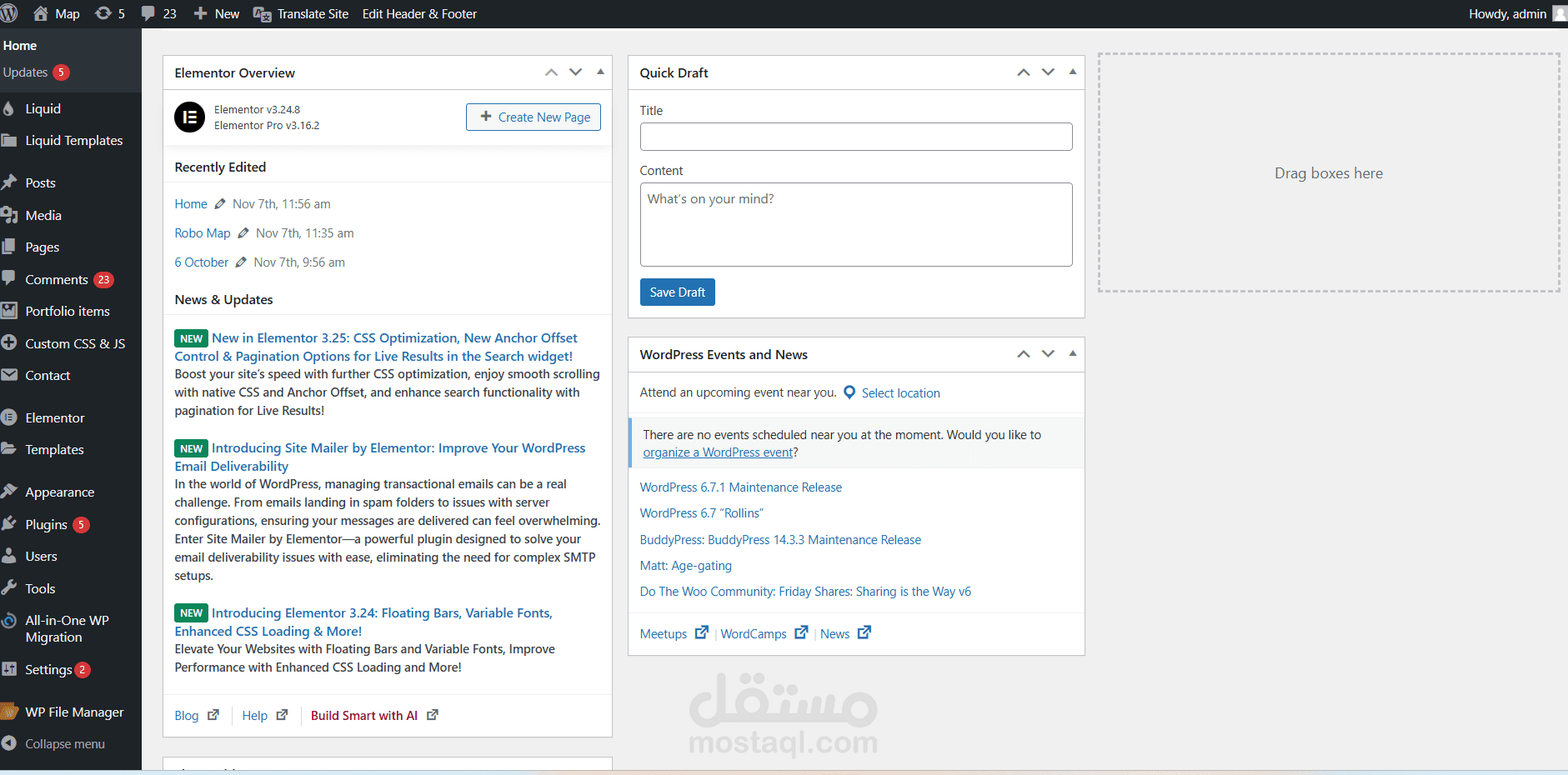Image resolution: width=1568 pixels, height=775 pixels.
Task: Open the Tools wrench menu
Action: point(40,588)
